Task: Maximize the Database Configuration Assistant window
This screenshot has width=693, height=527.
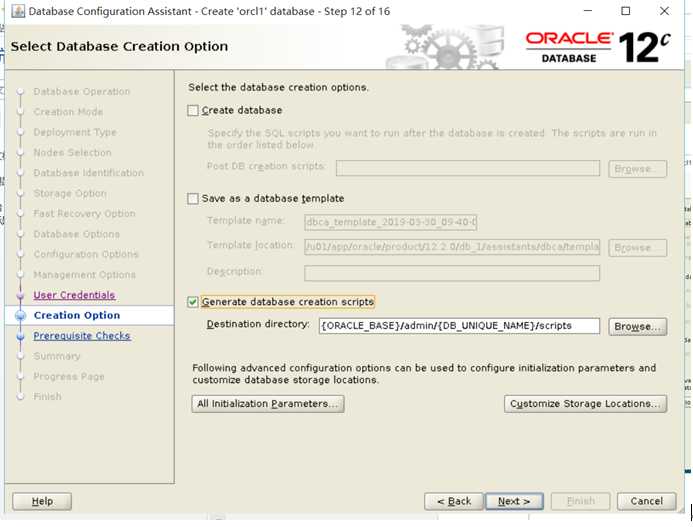Action: (626, 11)
